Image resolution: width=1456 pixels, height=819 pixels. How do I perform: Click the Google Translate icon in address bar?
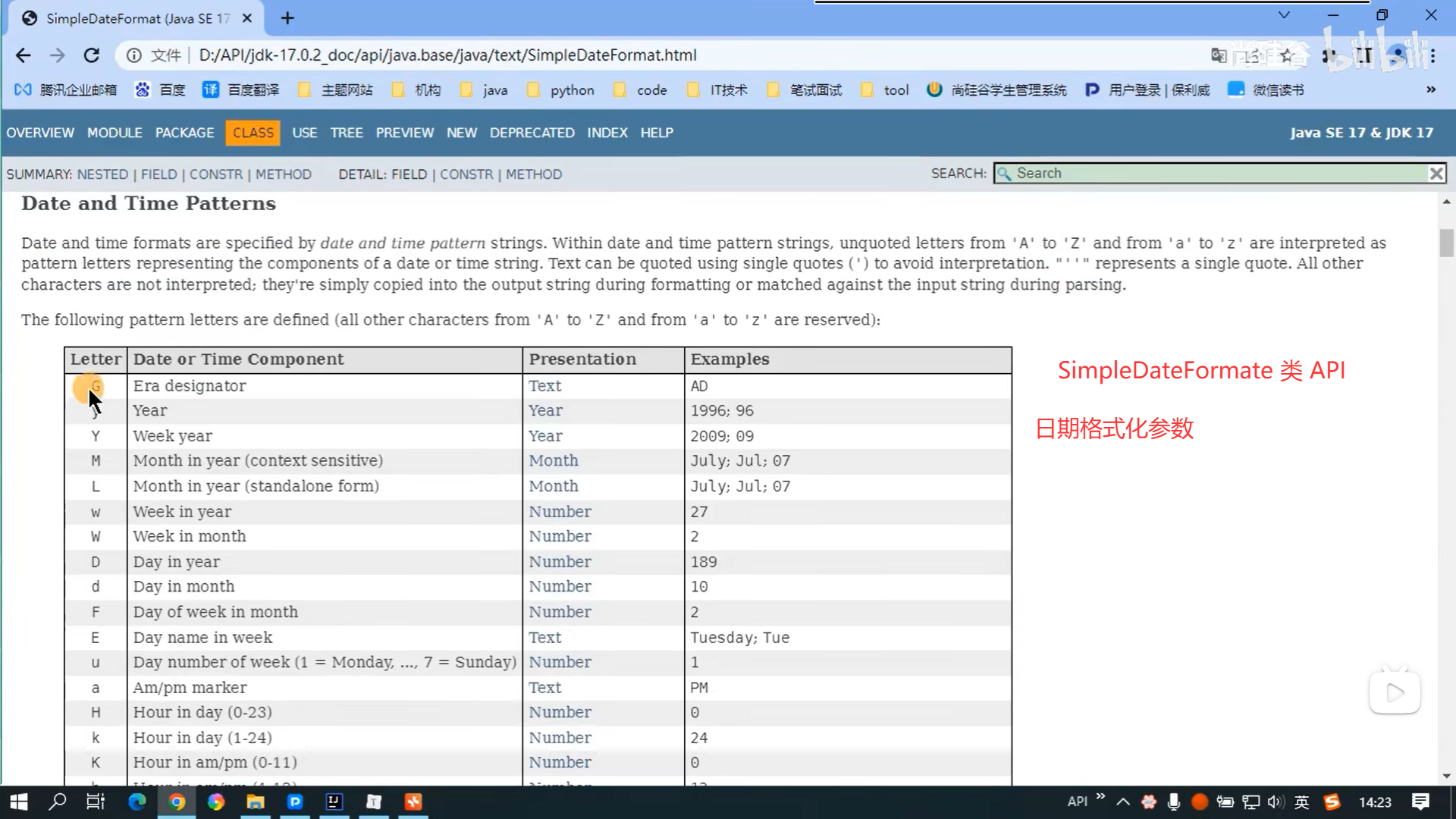(1219, 55)
